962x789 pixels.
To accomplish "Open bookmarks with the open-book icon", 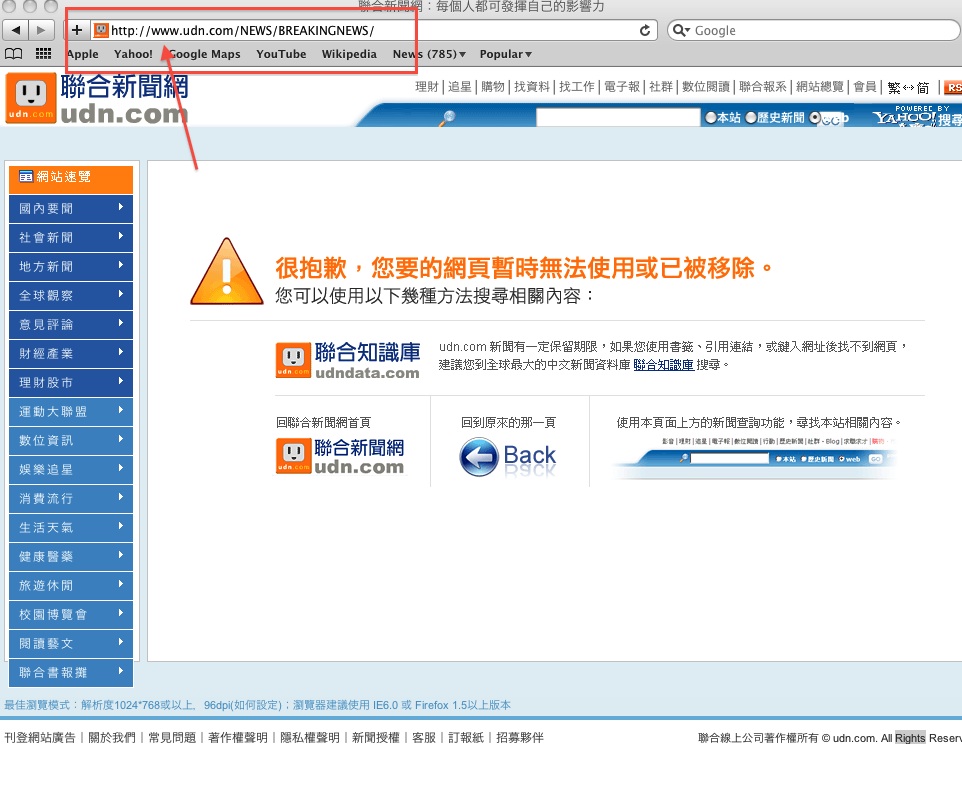I will (13, 54).
